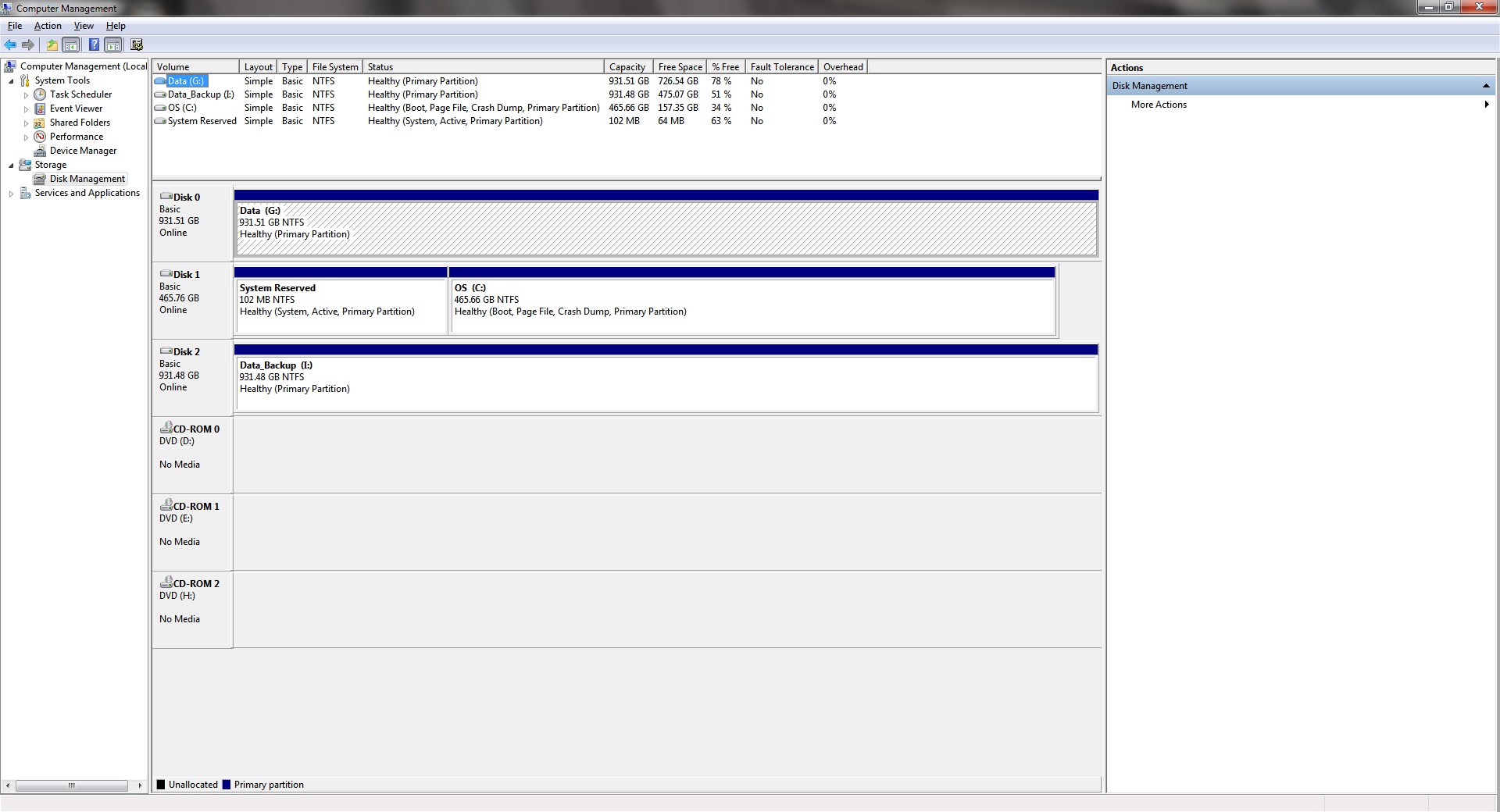Click the tree pane horizontal scrollbar thumb
This screenshot has width=1500, height=812.
72,785
